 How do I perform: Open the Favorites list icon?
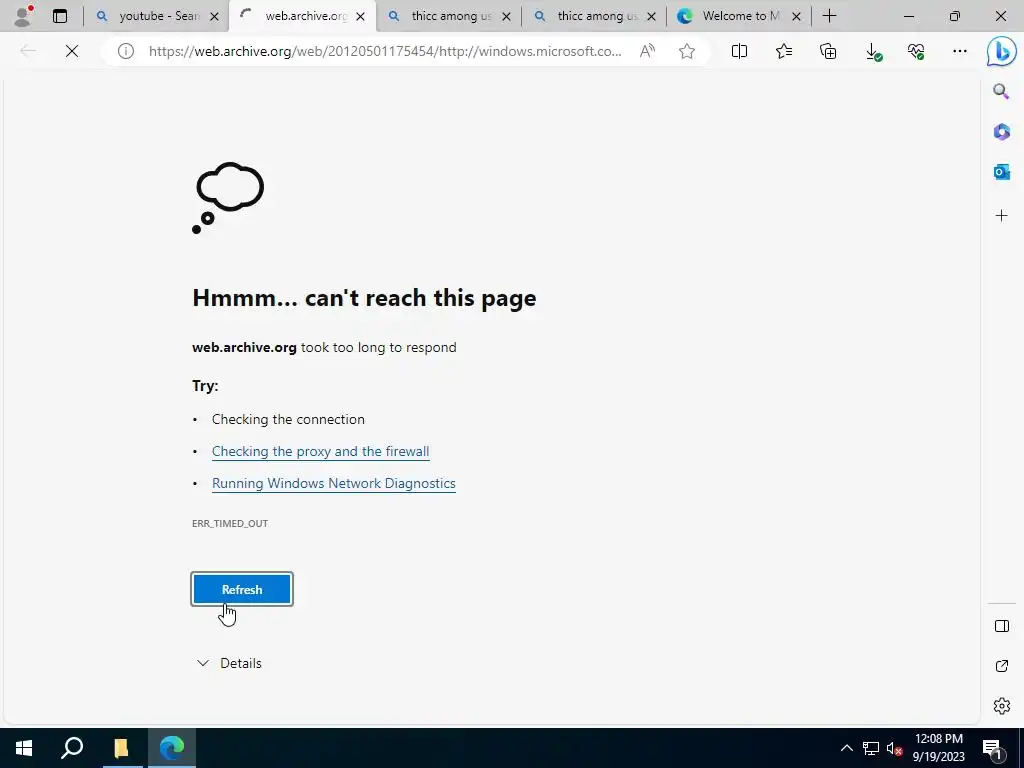tap(784, 51)
